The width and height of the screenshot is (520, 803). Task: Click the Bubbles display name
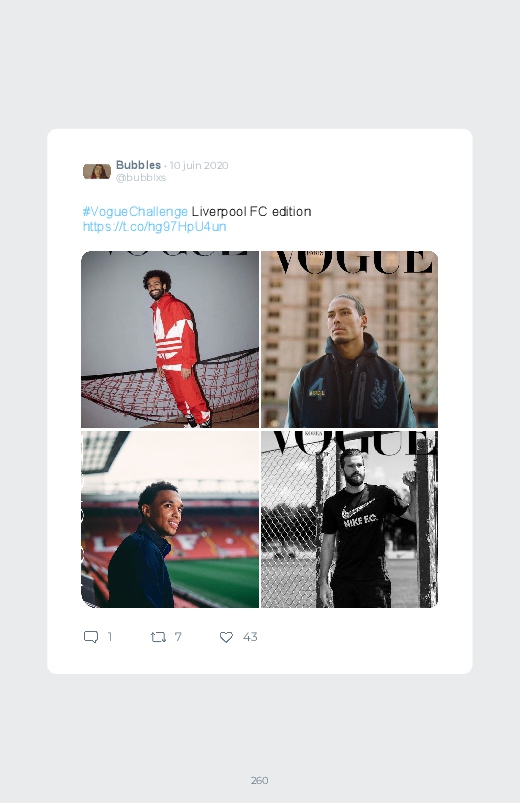pos(138,165)
